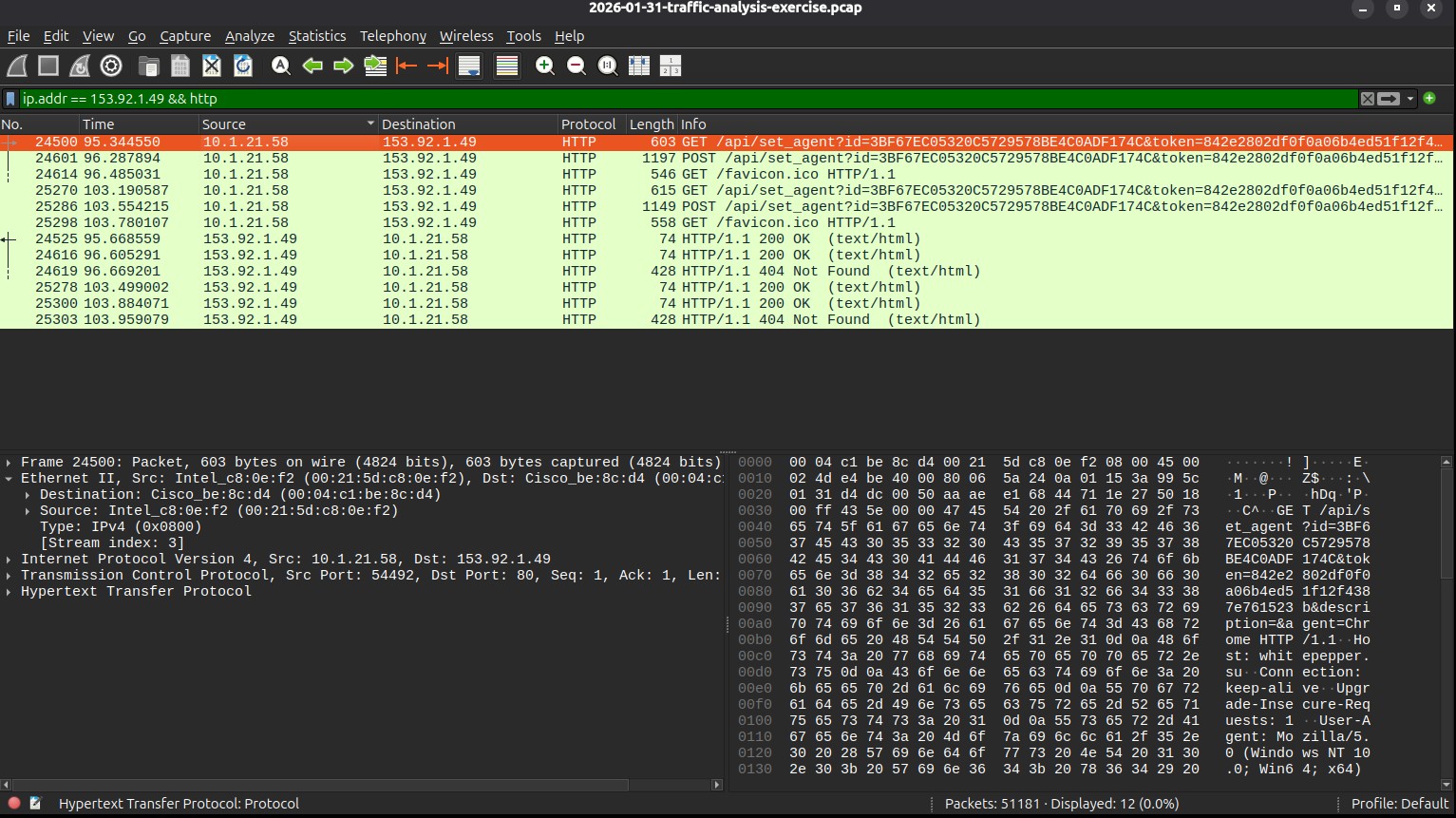Screen dimensions: 1456x818
Task: Zoom out the main window text
Action: click(576, 66)
